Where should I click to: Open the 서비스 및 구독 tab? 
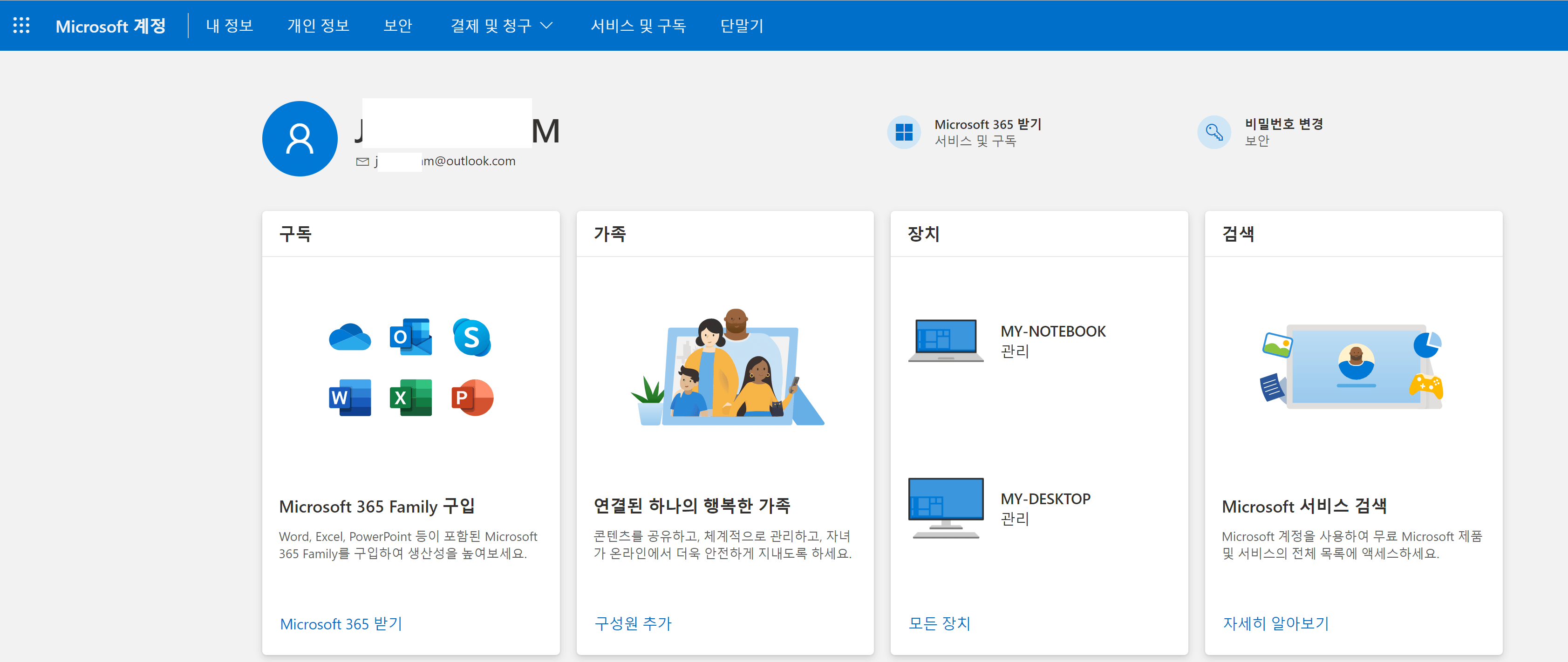[639, 26]
